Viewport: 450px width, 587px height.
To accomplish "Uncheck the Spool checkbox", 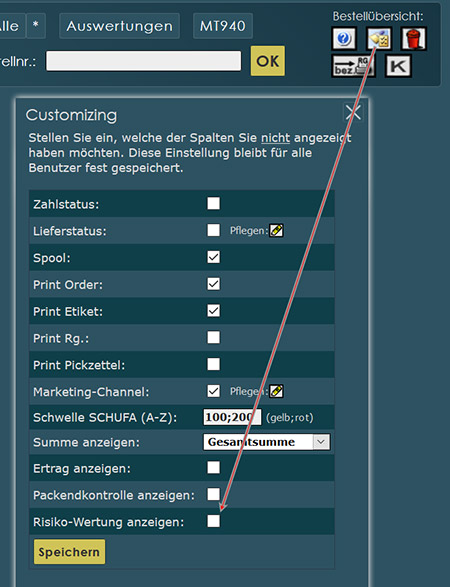I will click(213, 257).
